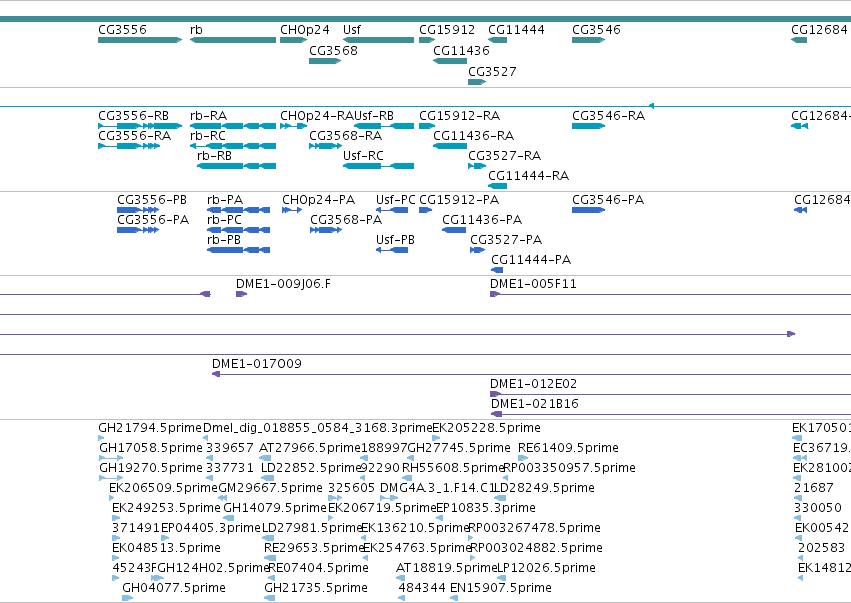The width and height of the screenshot is (851, 603).
Task: Click the CHOp24-RA transcript label
Action: point(317,116)
